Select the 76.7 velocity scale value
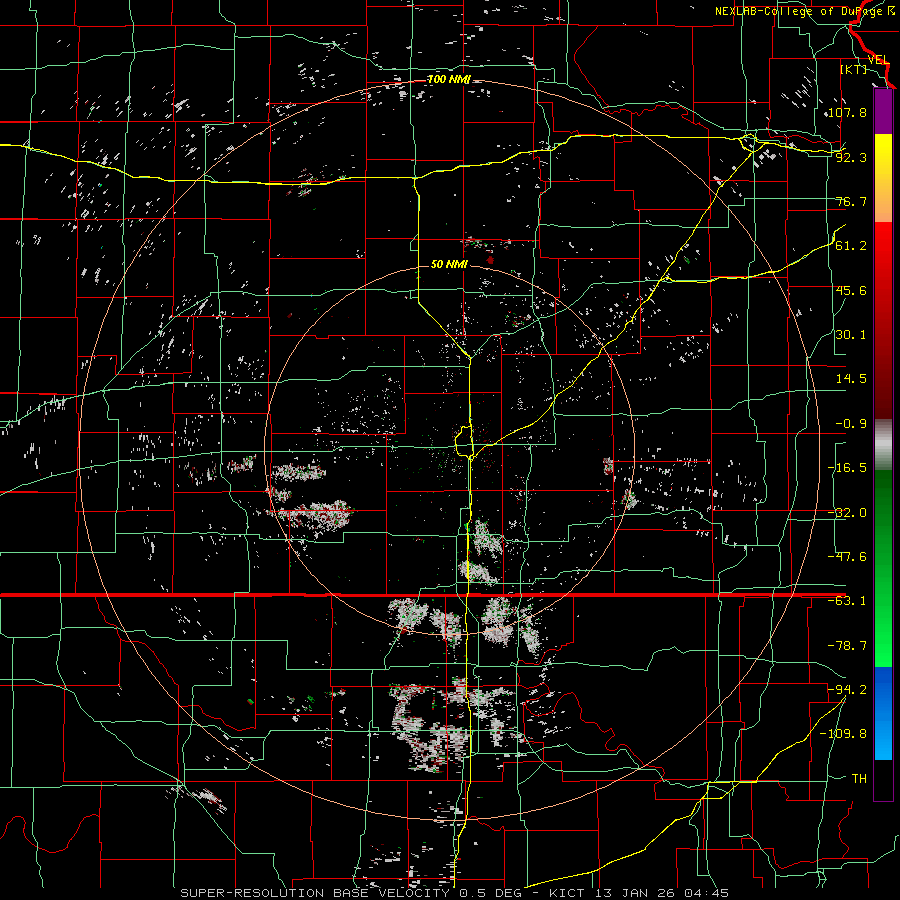Viewport: 900px width, 900px height. (x=851, y=201)
